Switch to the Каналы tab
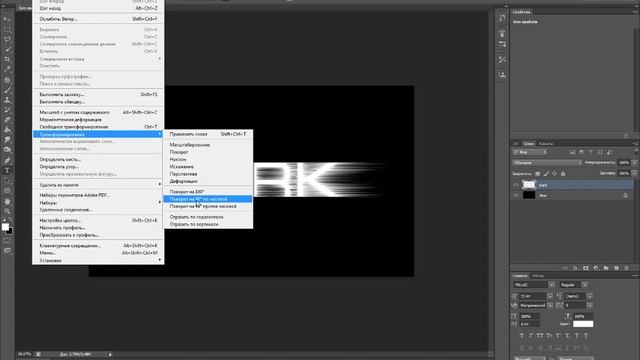 (x=546, y=144)
